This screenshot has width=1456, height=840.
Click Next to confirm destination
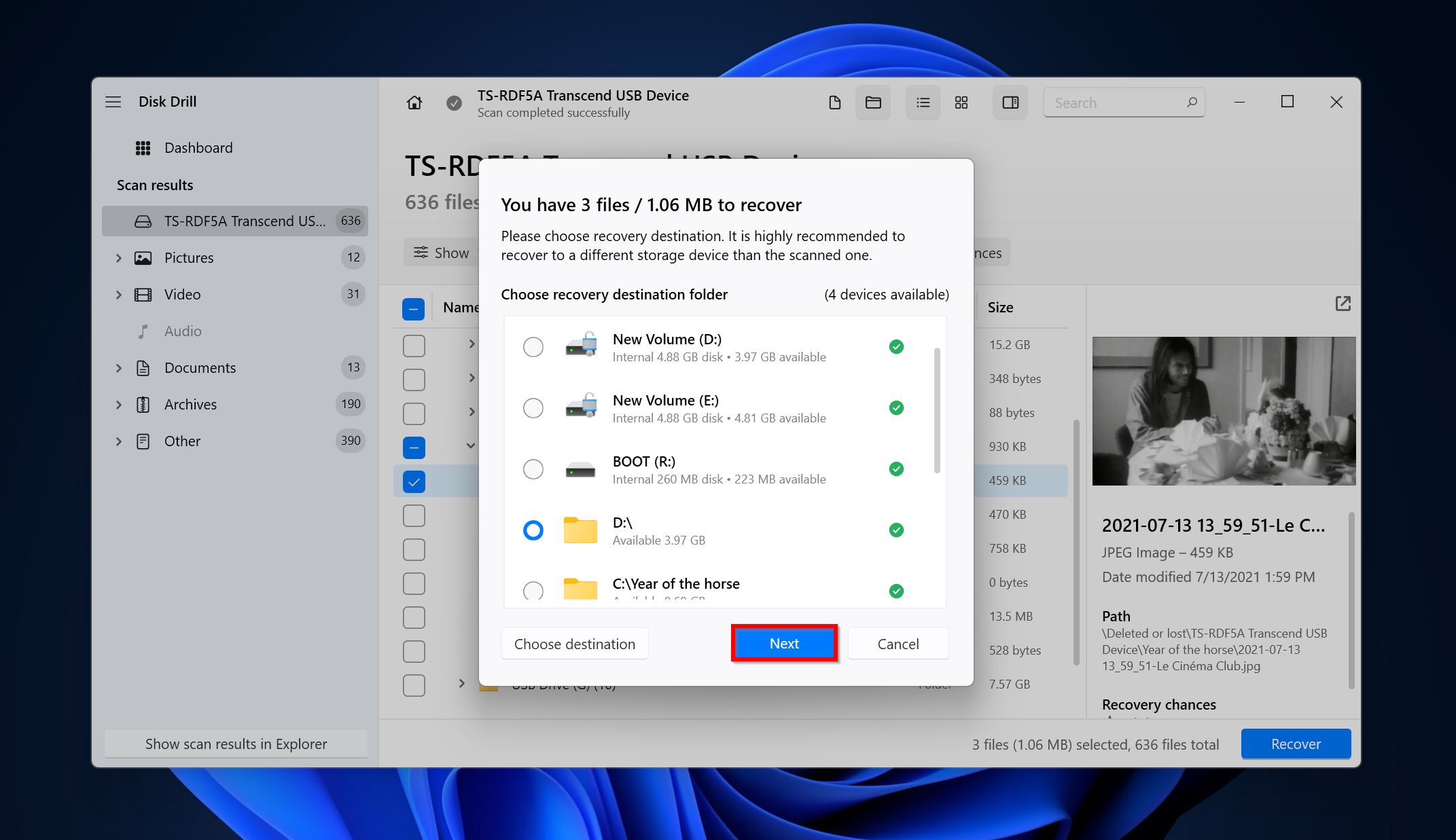(784, 644)
